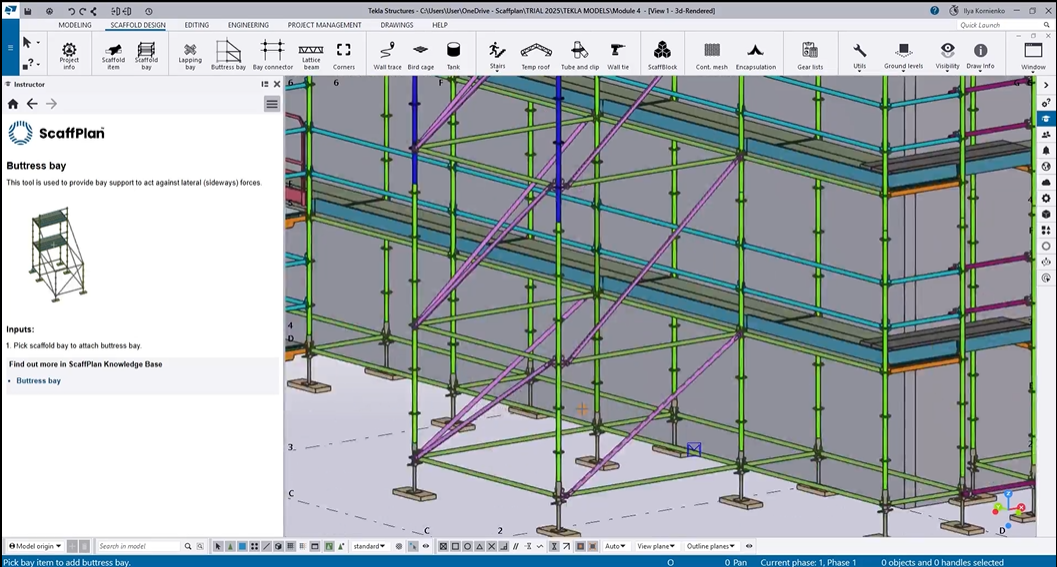Screen dimensions: 1057x567
Task: Open the File menu hamburger button
Action: point(10,47)
